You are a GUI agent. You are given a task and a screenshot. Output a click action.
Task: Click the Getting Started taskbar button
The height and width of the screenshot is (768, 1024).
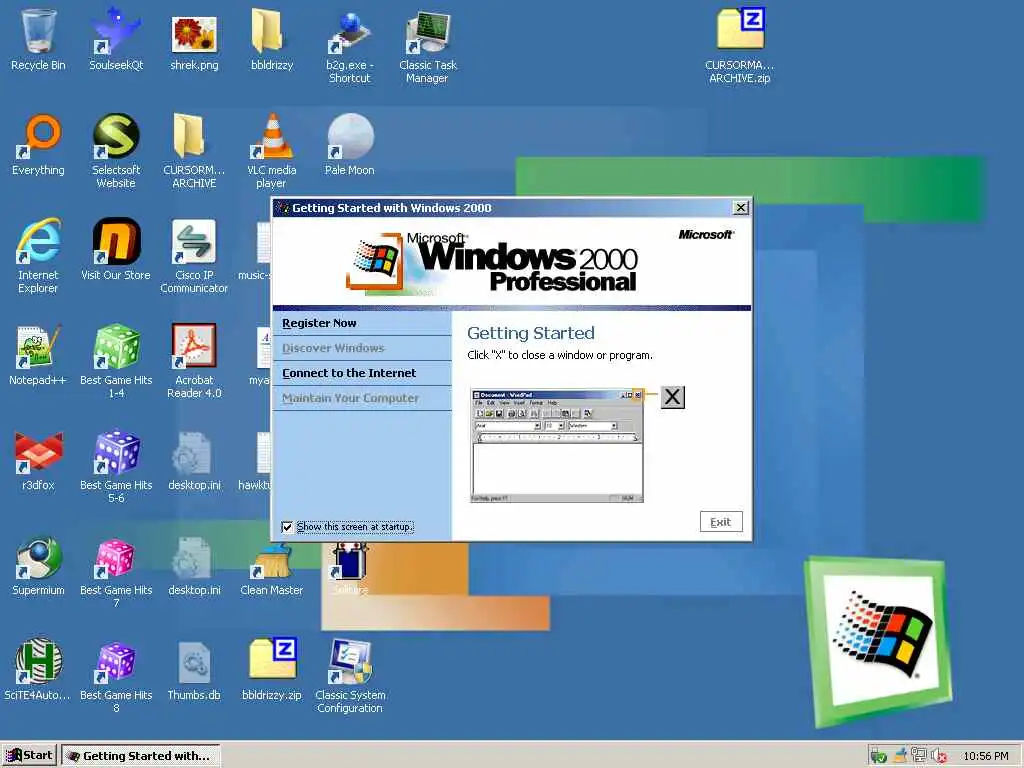click(x=140, y=756)
